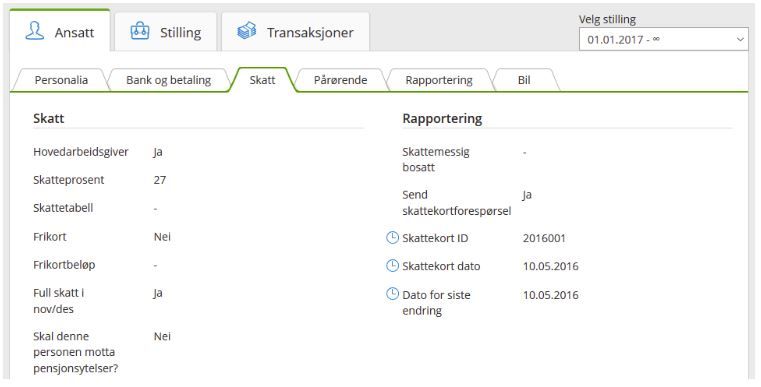This screenshot has height=387, width=761.
Task: Go to the Transaksjoner tab
Action: tap(295, 32)
